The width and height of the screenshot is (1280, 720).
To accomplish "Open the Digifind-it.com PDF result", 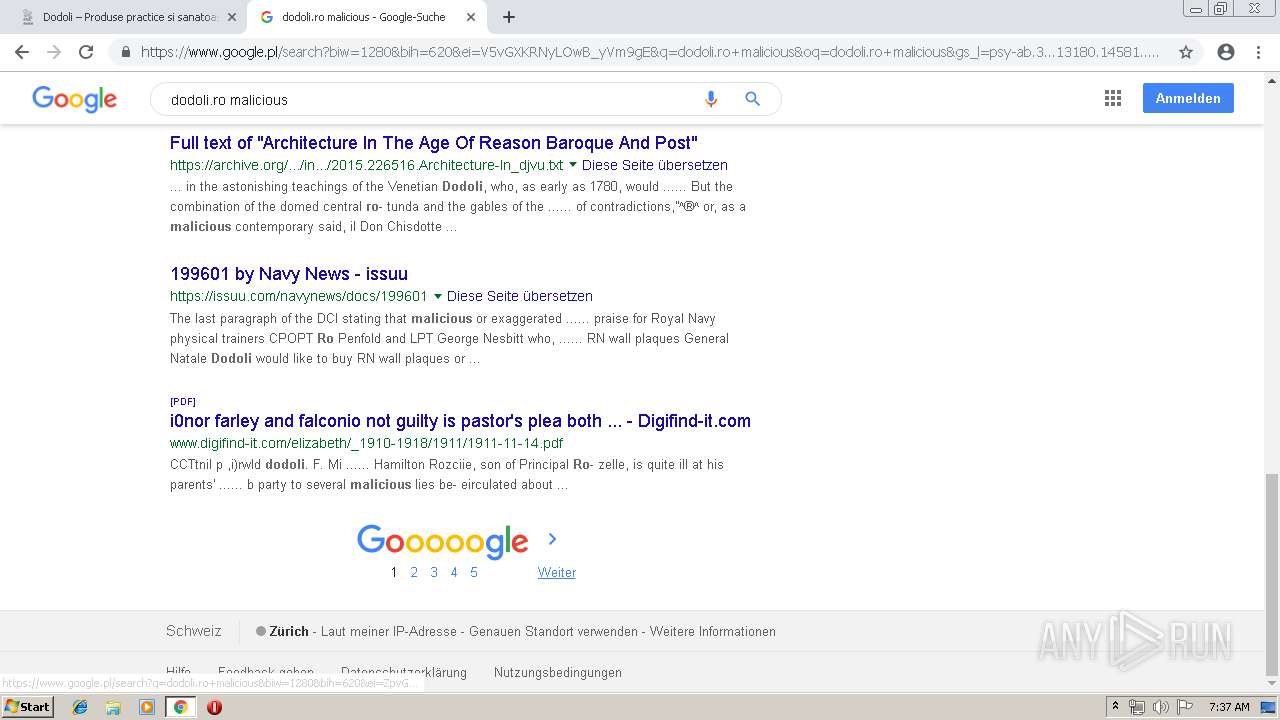I will click(460, 421).
